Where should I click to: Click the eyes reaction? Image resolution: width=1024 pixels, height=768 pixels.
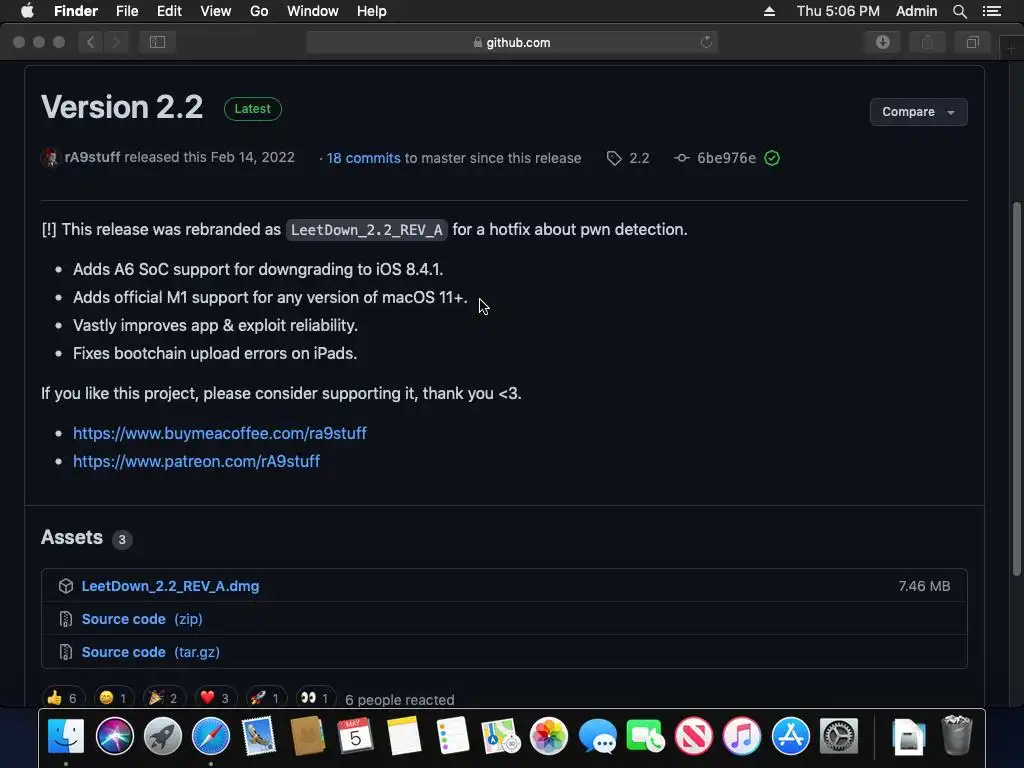pyautogui.click(x=315, y=698)
